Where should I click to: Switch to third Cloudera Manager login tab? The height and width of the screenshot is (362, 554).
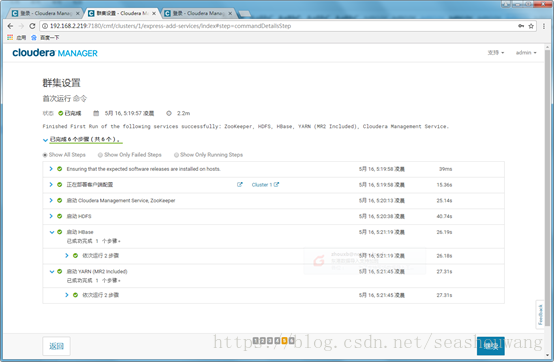point(197,13)
